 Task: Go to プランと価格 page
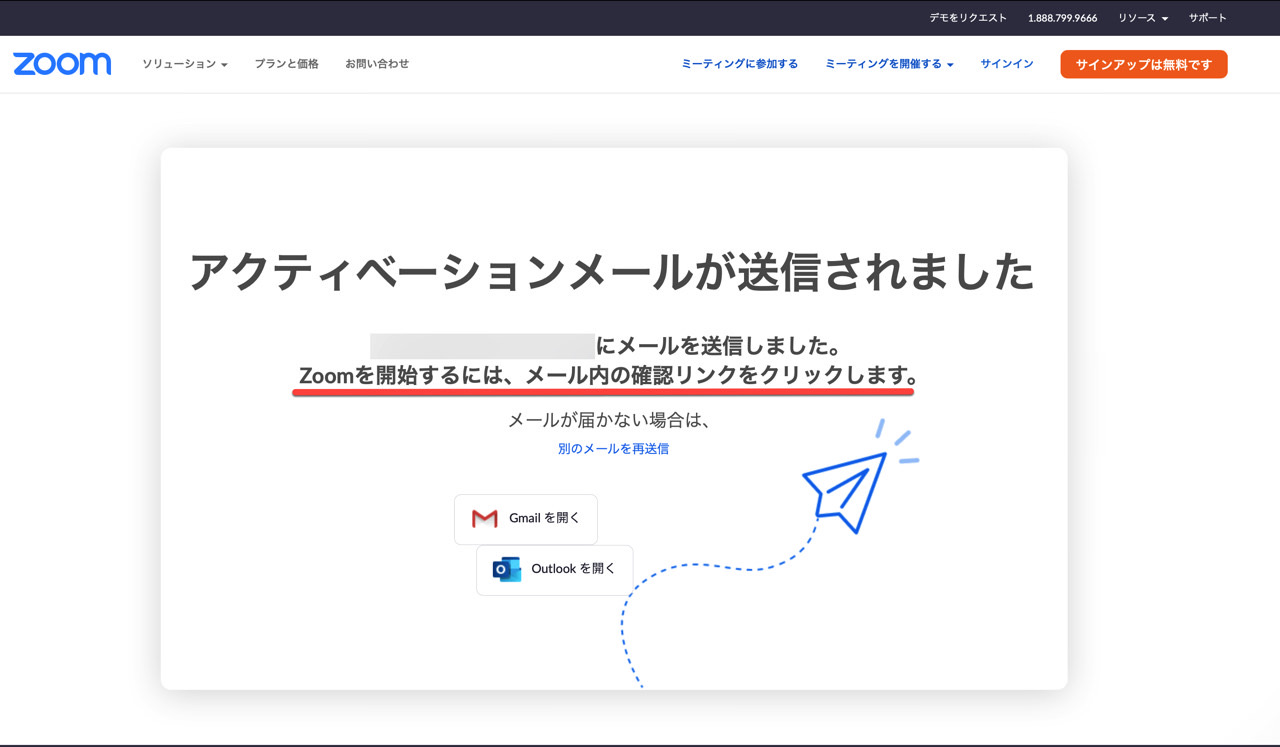(286, 64)
